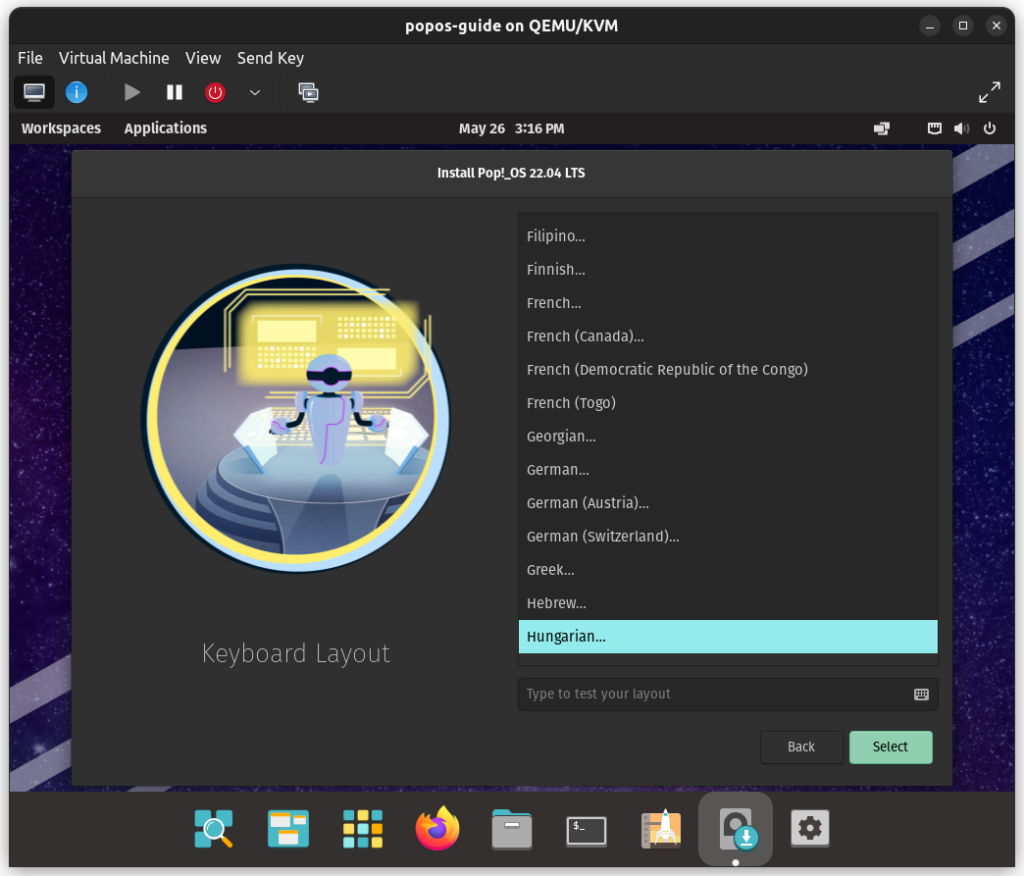This screenshot has height=876, width=1024.
Task: Select the German... keyboard layout
Action: (x=728, y=469)
